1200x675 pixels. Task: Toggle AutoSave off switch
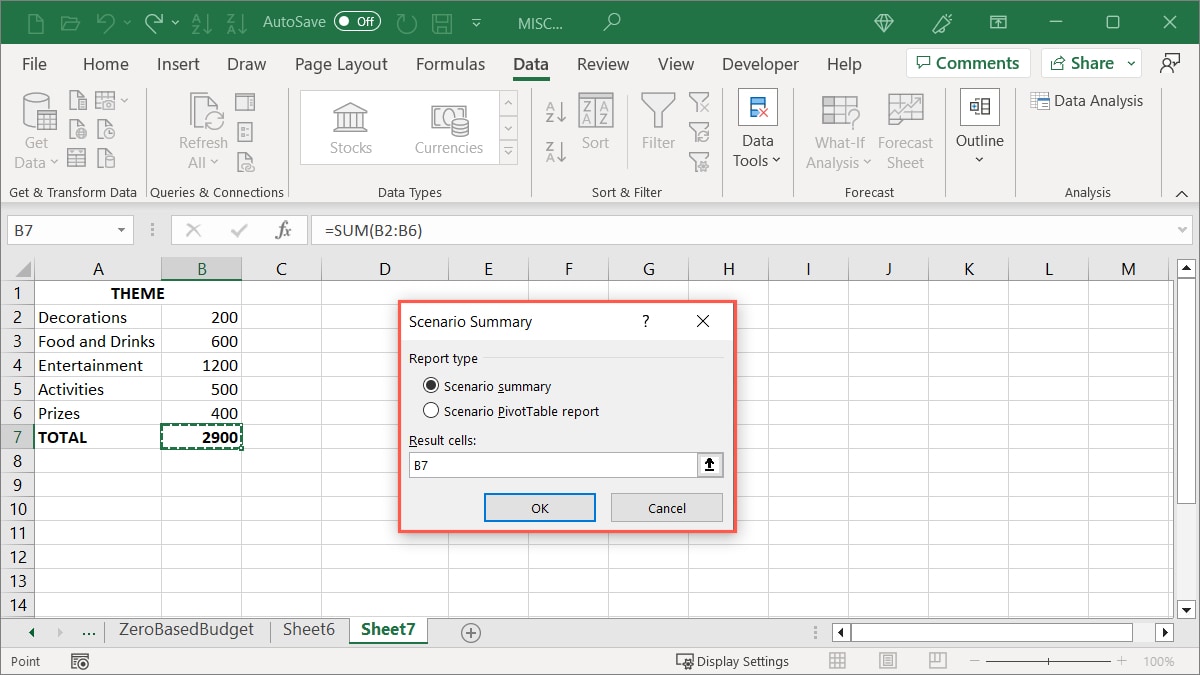pyautogui.click(x=357, y=21)
